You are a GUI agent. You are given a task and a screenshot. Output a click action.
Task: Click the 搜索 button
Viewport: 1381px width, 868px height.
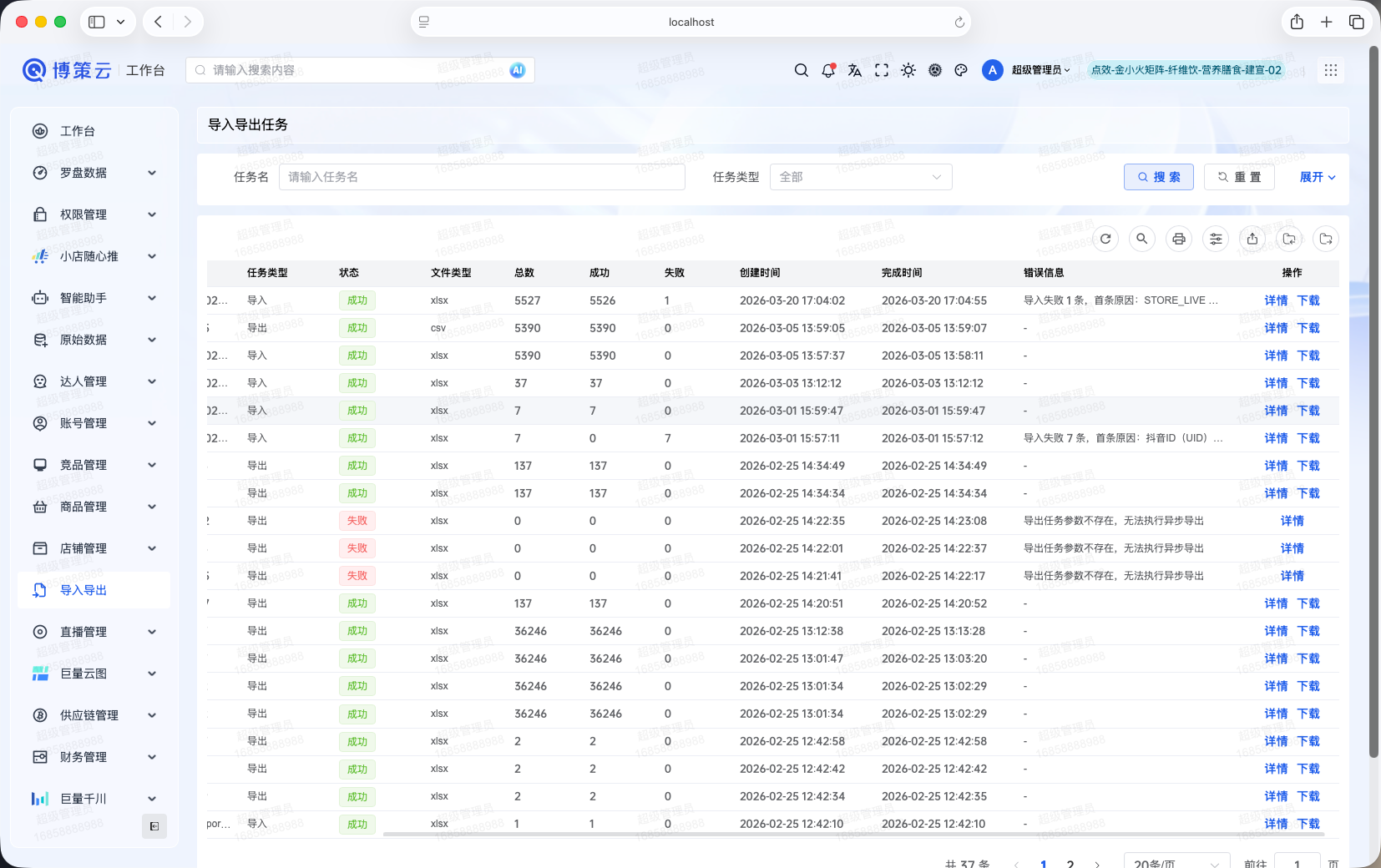(x=1159, y=177)
